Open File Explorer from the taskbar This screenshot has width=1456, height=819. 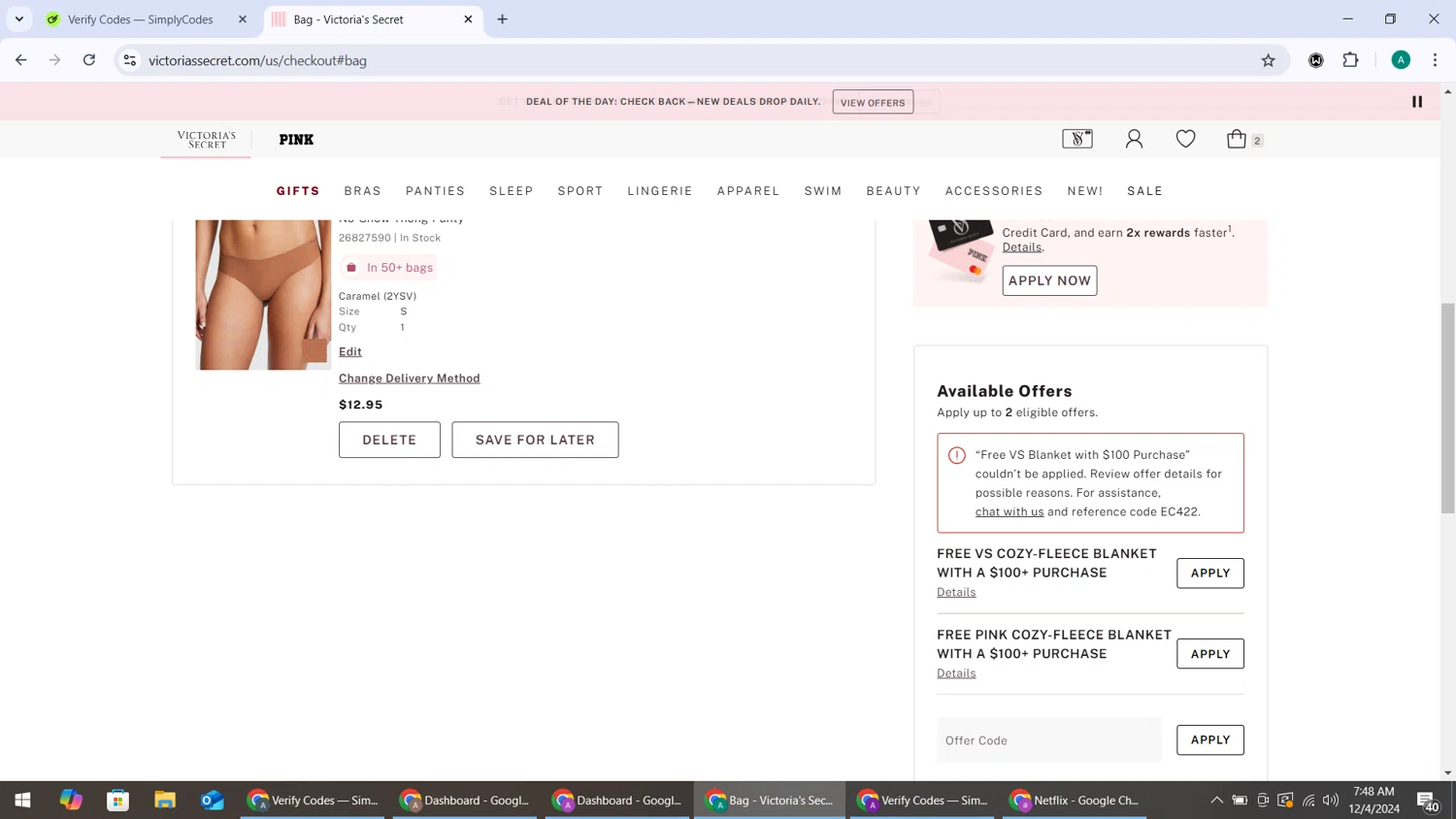click(x=165, y=801)
